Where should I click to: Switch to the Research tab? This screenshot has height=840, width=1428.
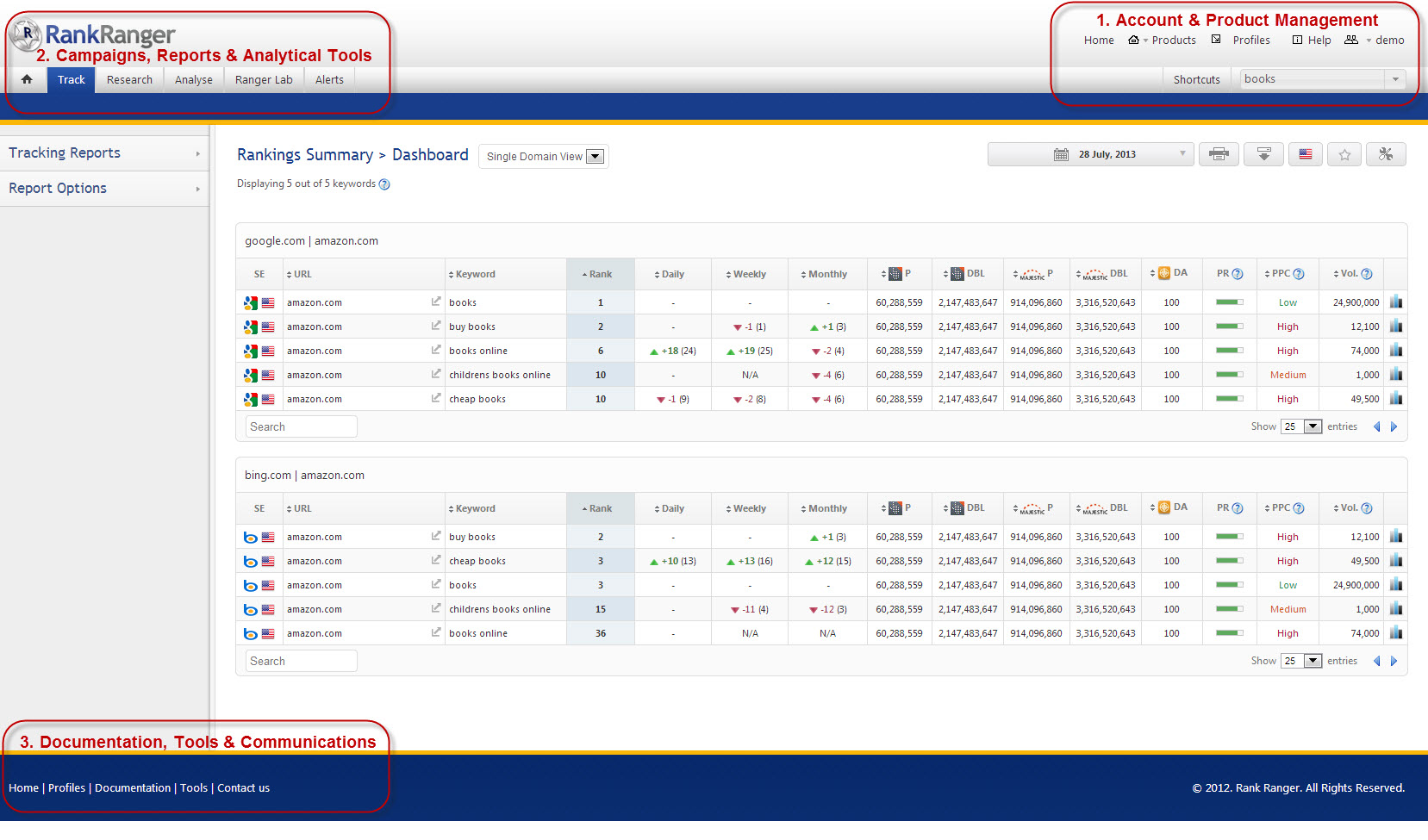pos(129,79)
